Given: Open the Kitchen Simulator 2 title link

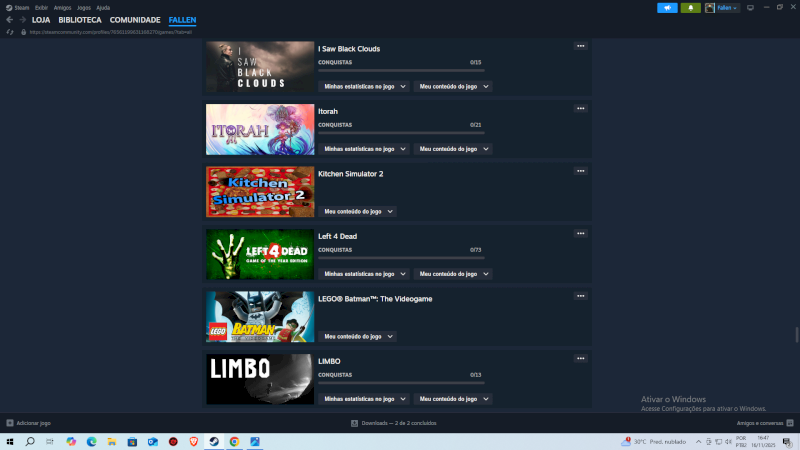Looking at the screenshot, I should pyautogui.click(x=351, y=174).
